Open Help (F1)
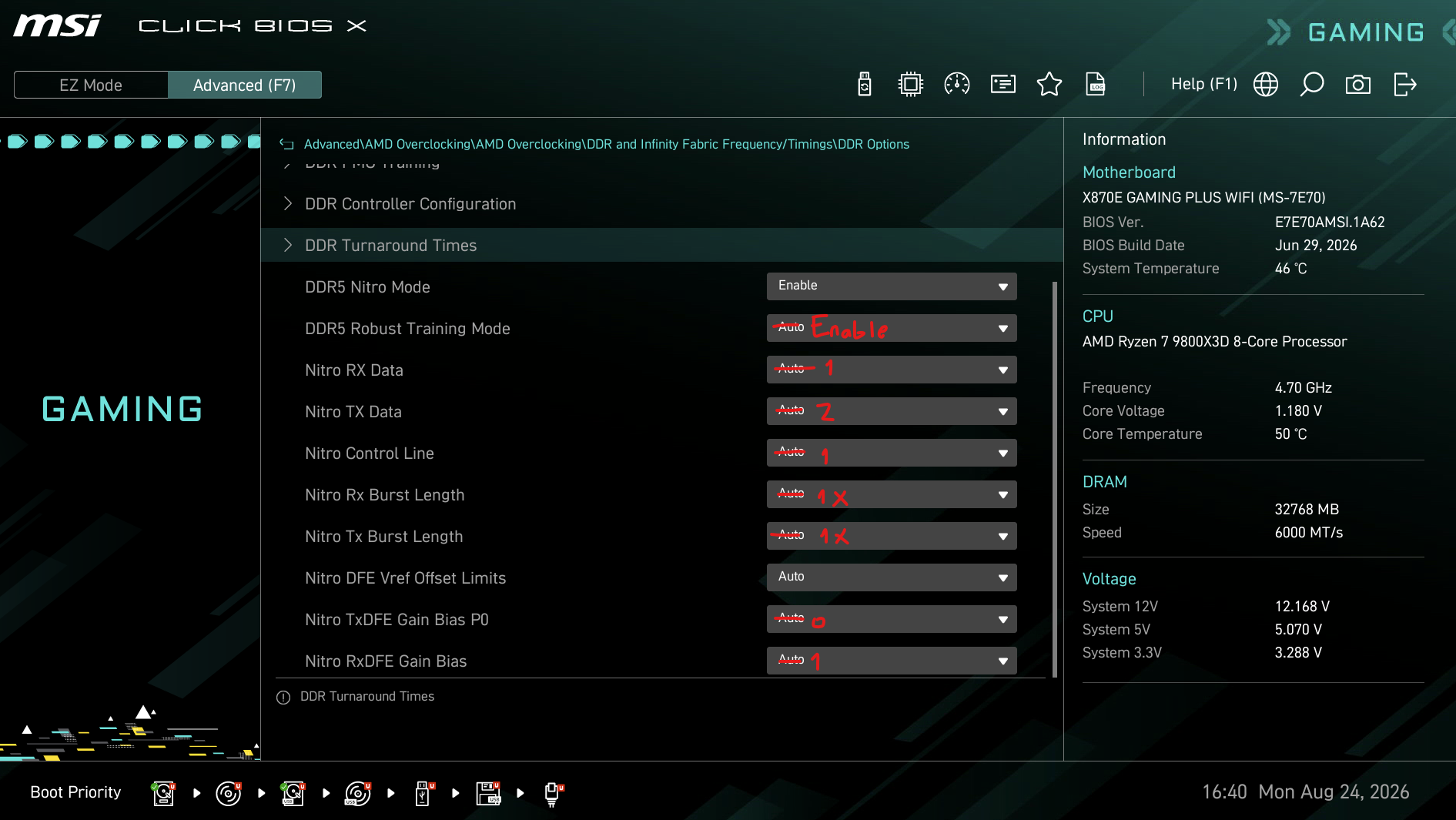 1204,84
